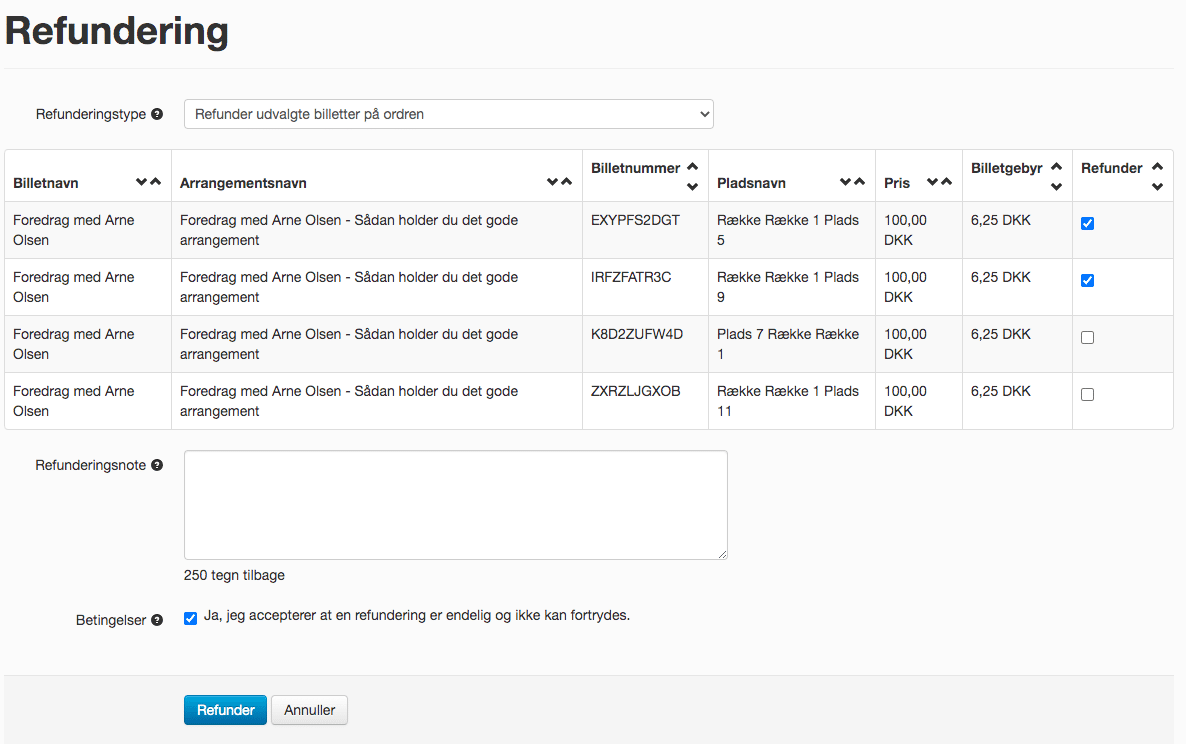This screenshot has width=1186, height=744.
Task: Open help icon next to Refunderingstype
Action: (157, 114)
